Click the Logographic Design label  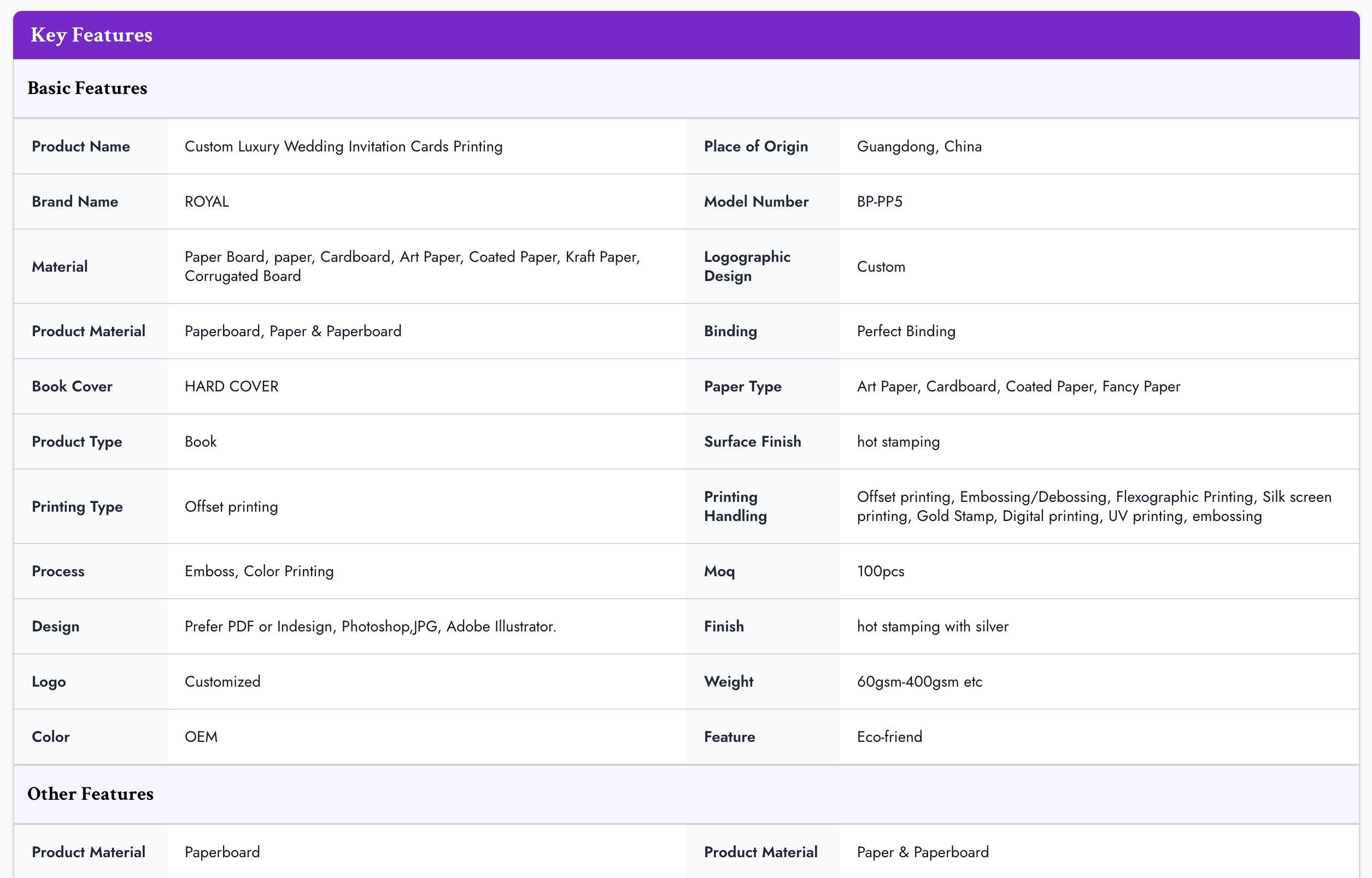(747, 266)
